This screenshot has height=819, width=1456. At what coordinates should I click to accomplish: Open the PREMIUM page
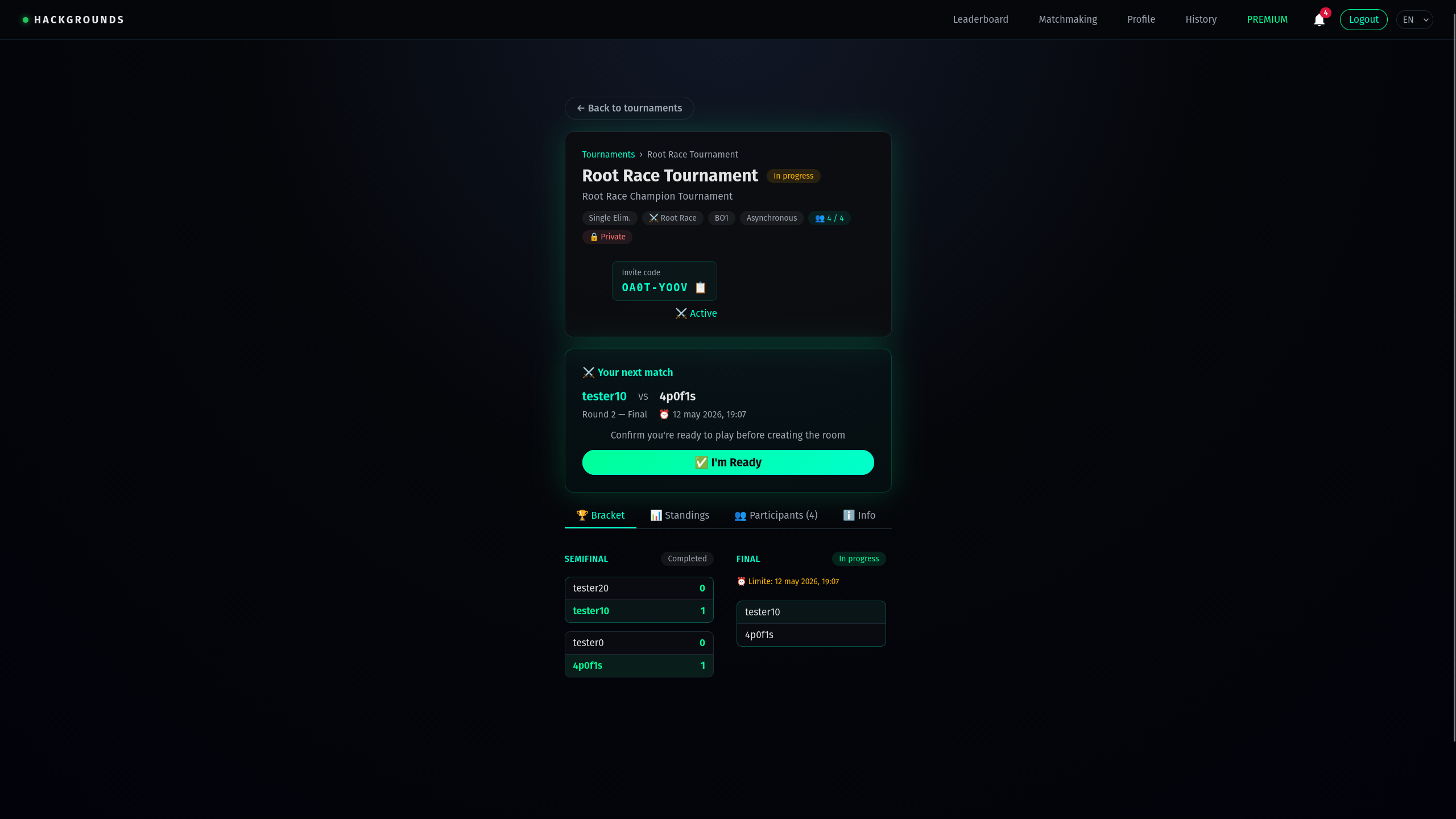coord(1267,19)
